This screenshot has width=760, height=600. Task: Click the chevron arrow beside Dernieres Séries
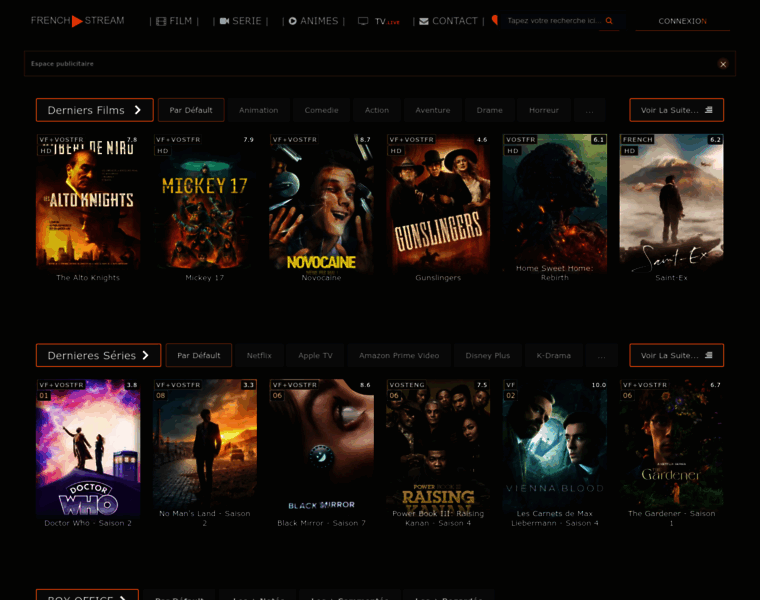145,355
